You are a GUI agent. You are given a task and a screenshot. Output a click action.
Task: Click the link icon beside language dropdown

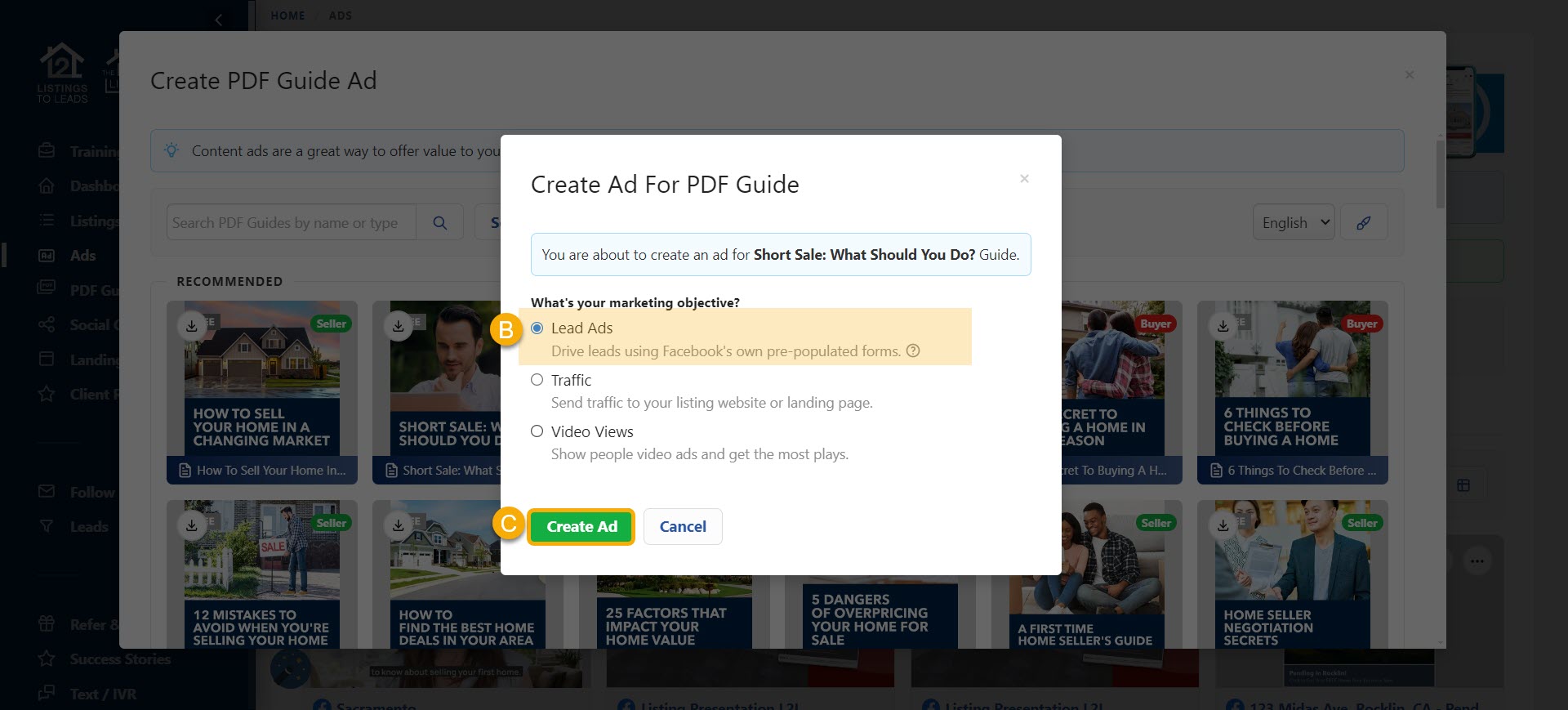pyautogui.click(x=1363, y=222)
